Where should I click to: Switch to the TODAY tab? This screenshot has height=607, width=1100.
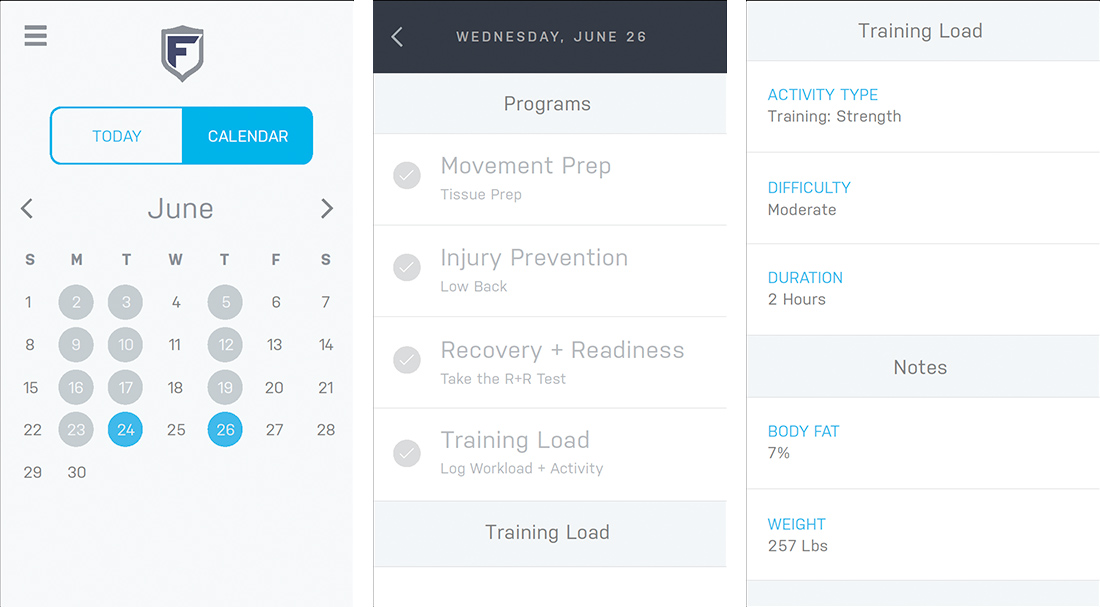point(117,136)
